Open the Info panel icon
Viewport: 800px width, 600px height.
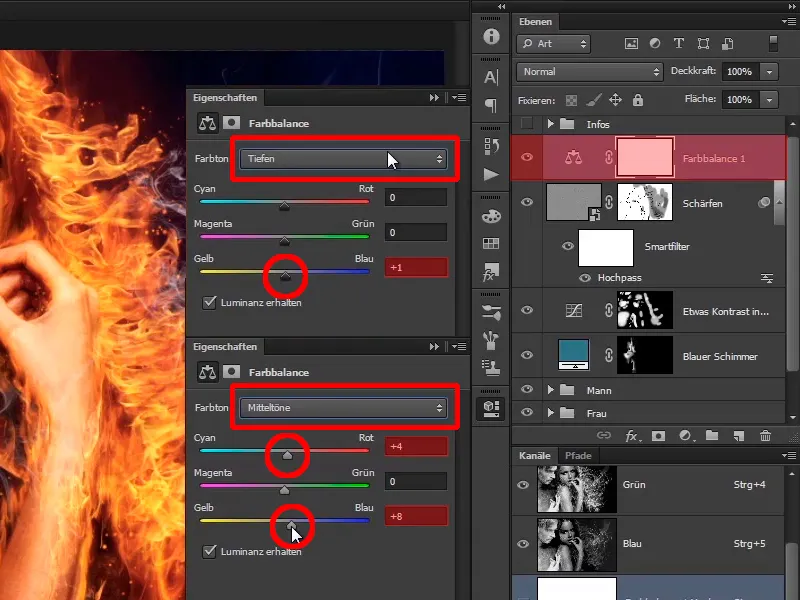[x=491, y=36]
